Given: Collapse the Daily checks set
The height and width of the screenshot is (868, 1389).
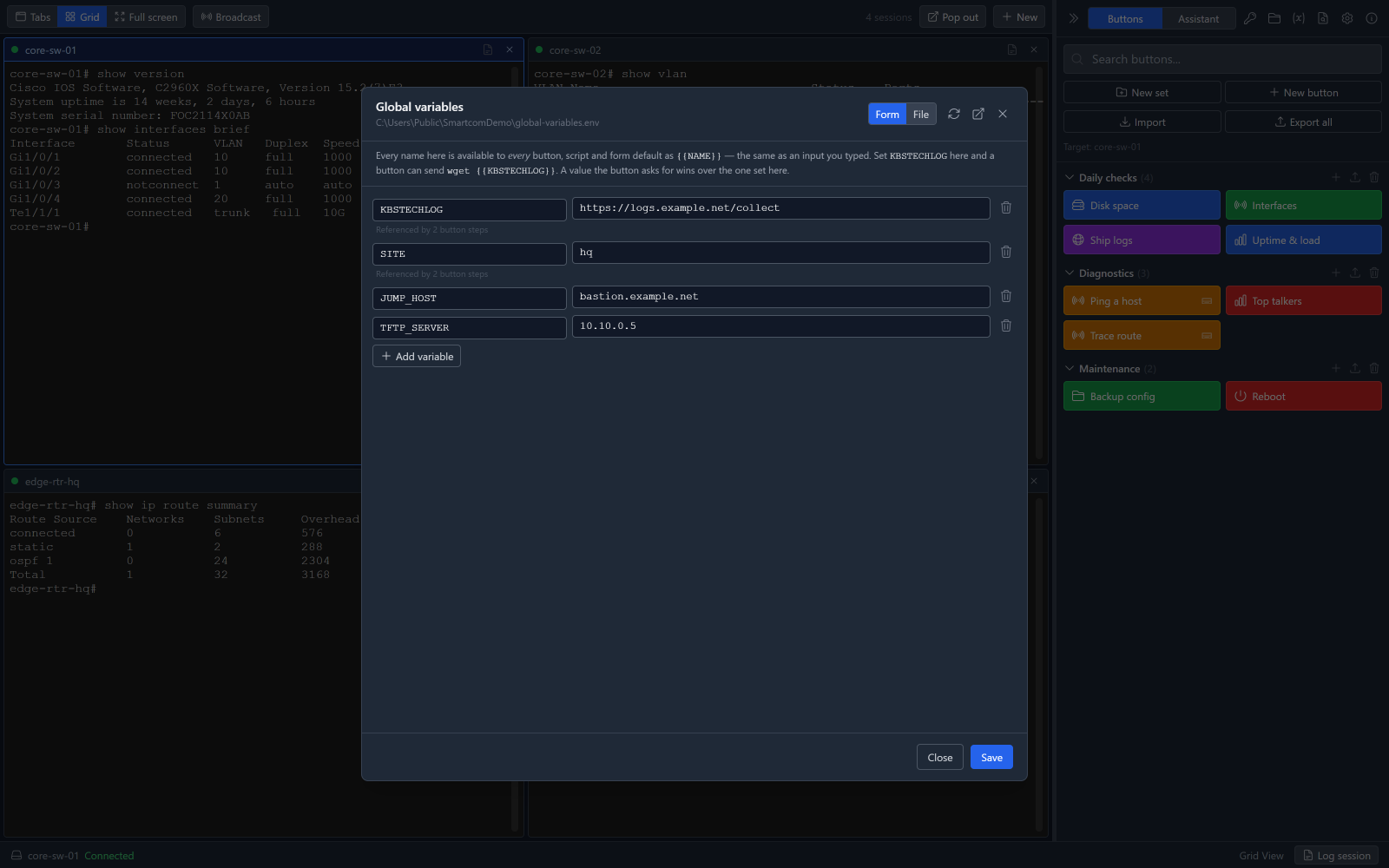Looking at the screenshot, I should click(x=1070, y=178).
